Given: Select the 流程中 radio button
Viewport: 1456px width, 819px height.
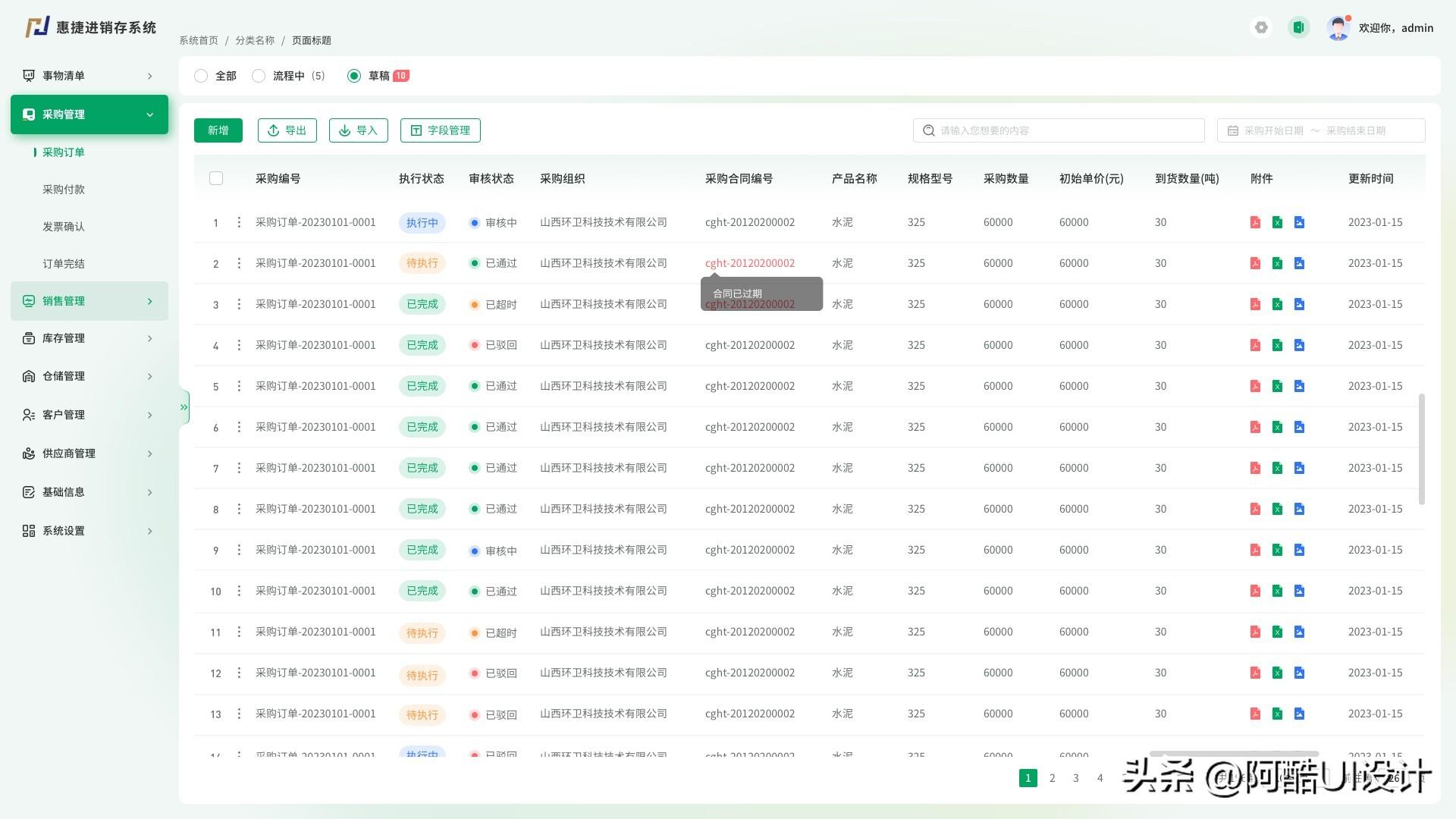Looking at the screenshot, I should [x=259, y=76].
